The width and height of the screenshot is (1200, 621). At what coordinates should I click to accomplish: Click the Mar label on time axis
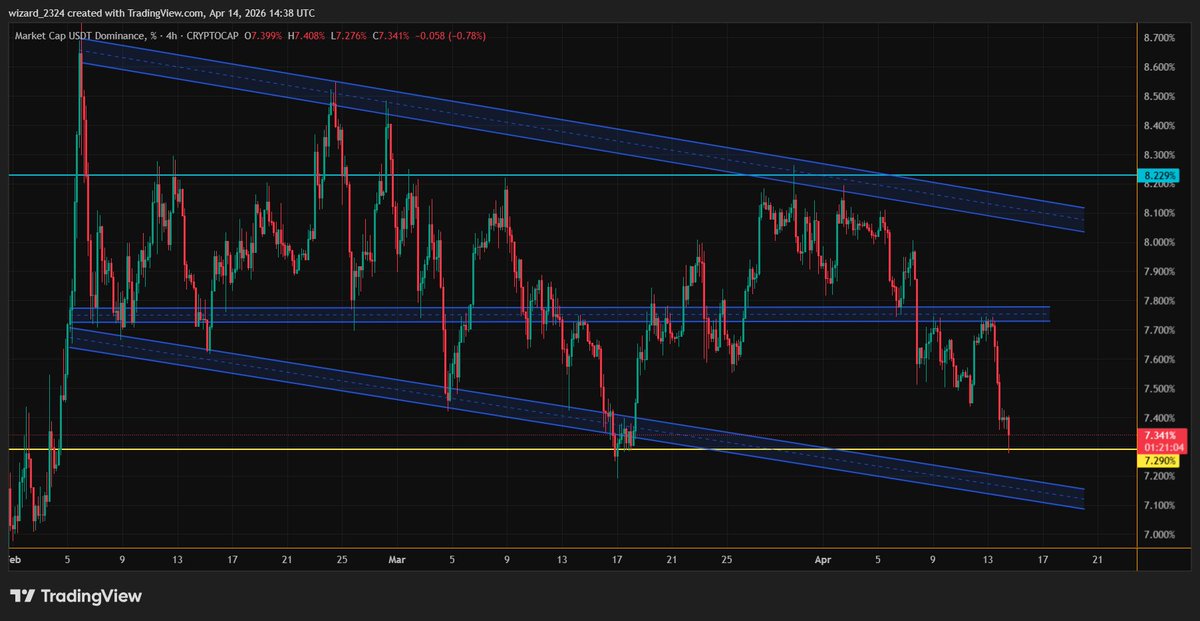tap(397, 560)
